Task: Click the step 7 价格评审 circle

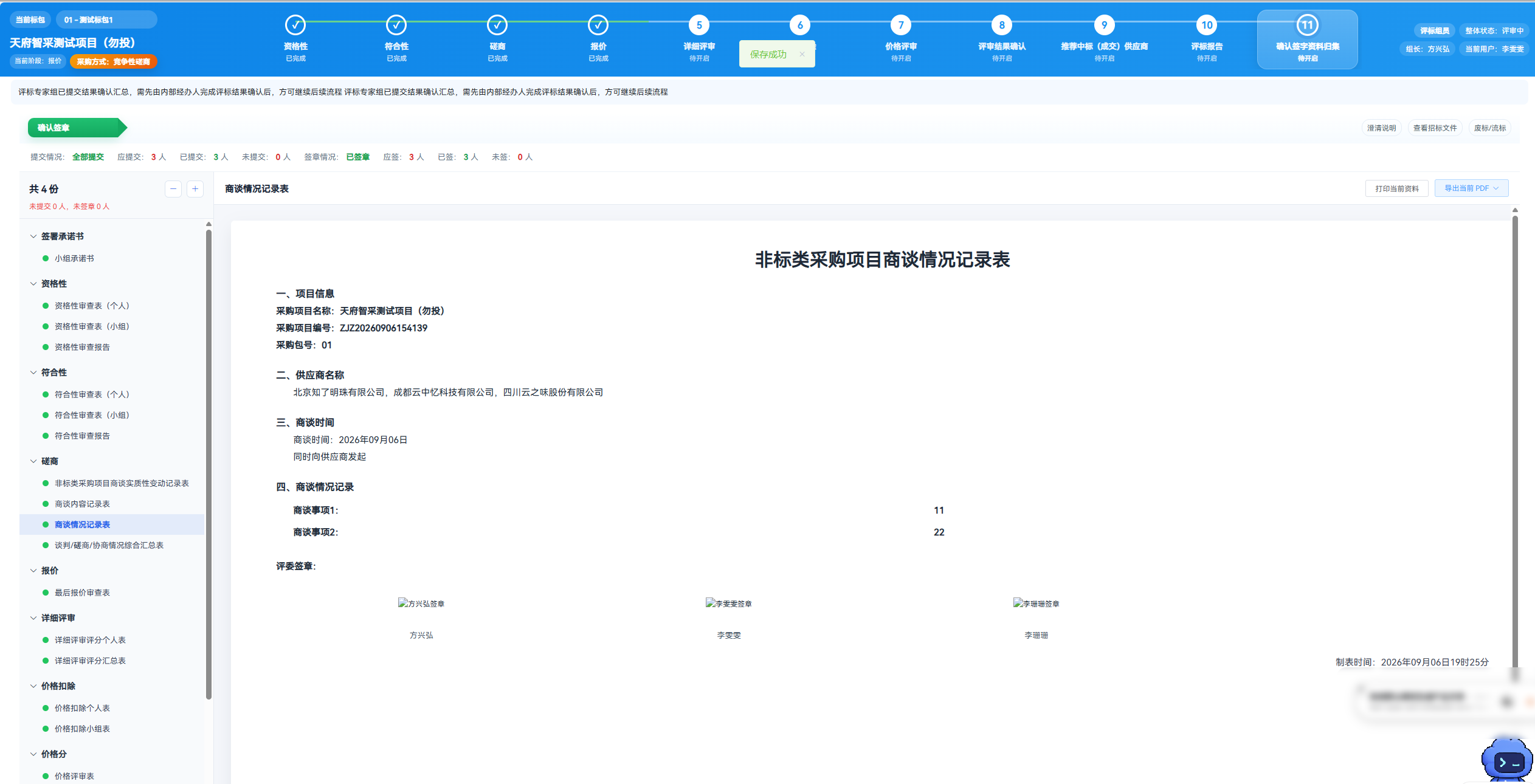Action: click(901, 25)
